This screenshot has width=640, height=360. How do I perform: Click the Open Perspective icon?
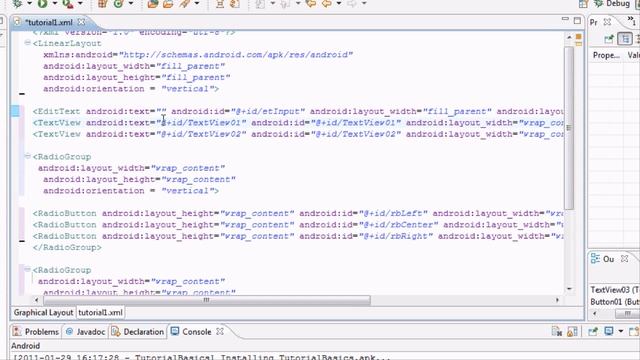click(x=584, y=4)
